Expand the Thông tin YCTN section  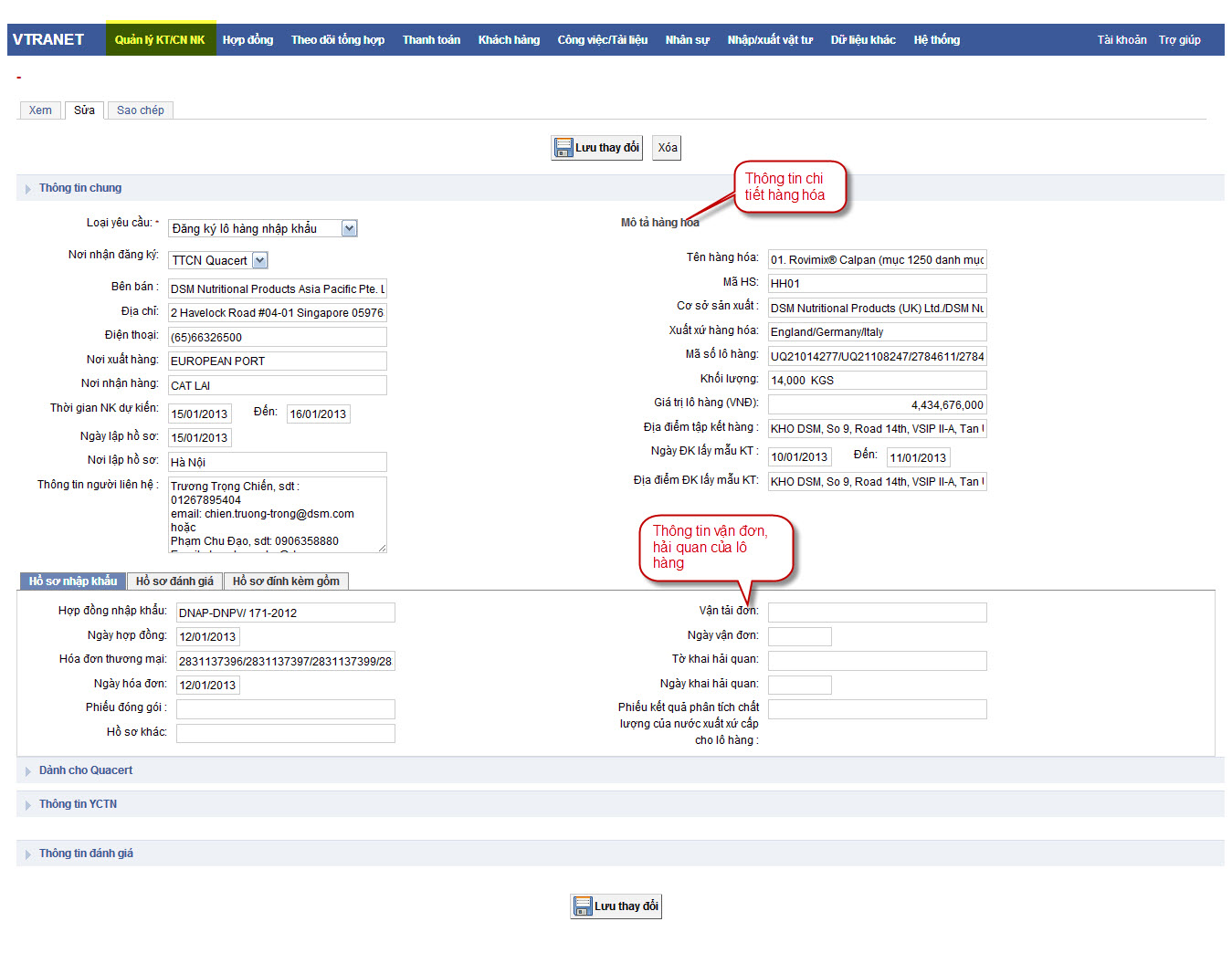[x=78, y=804]
